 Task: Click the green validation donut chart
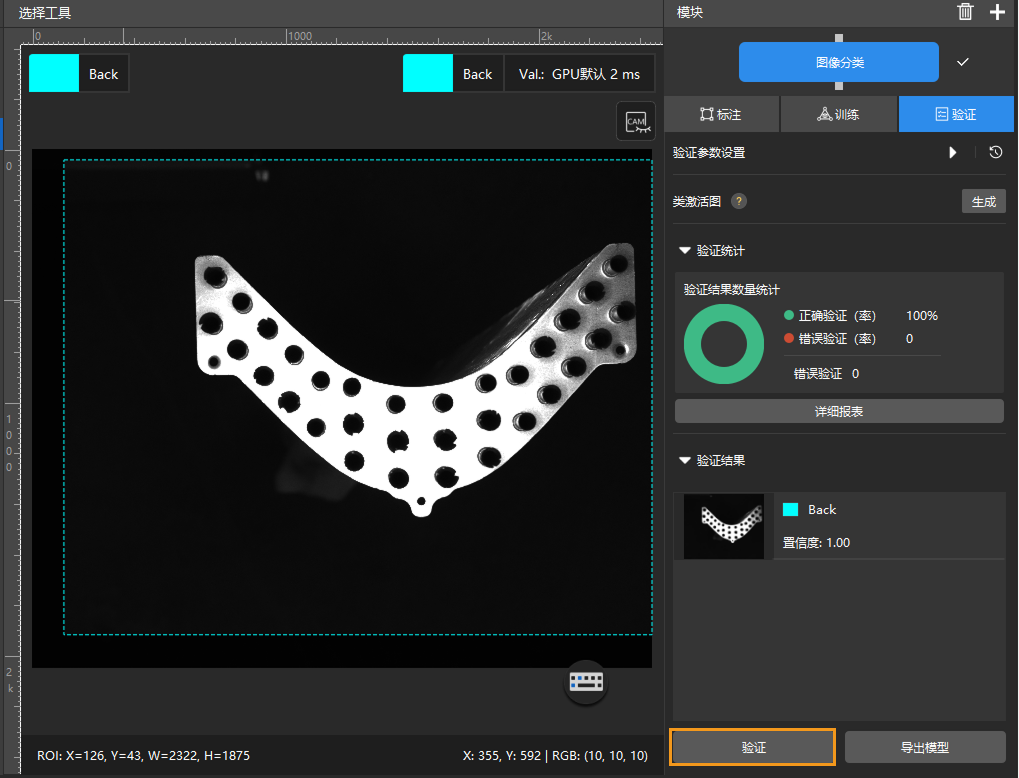pyautogui.click(x=724, y=344)
